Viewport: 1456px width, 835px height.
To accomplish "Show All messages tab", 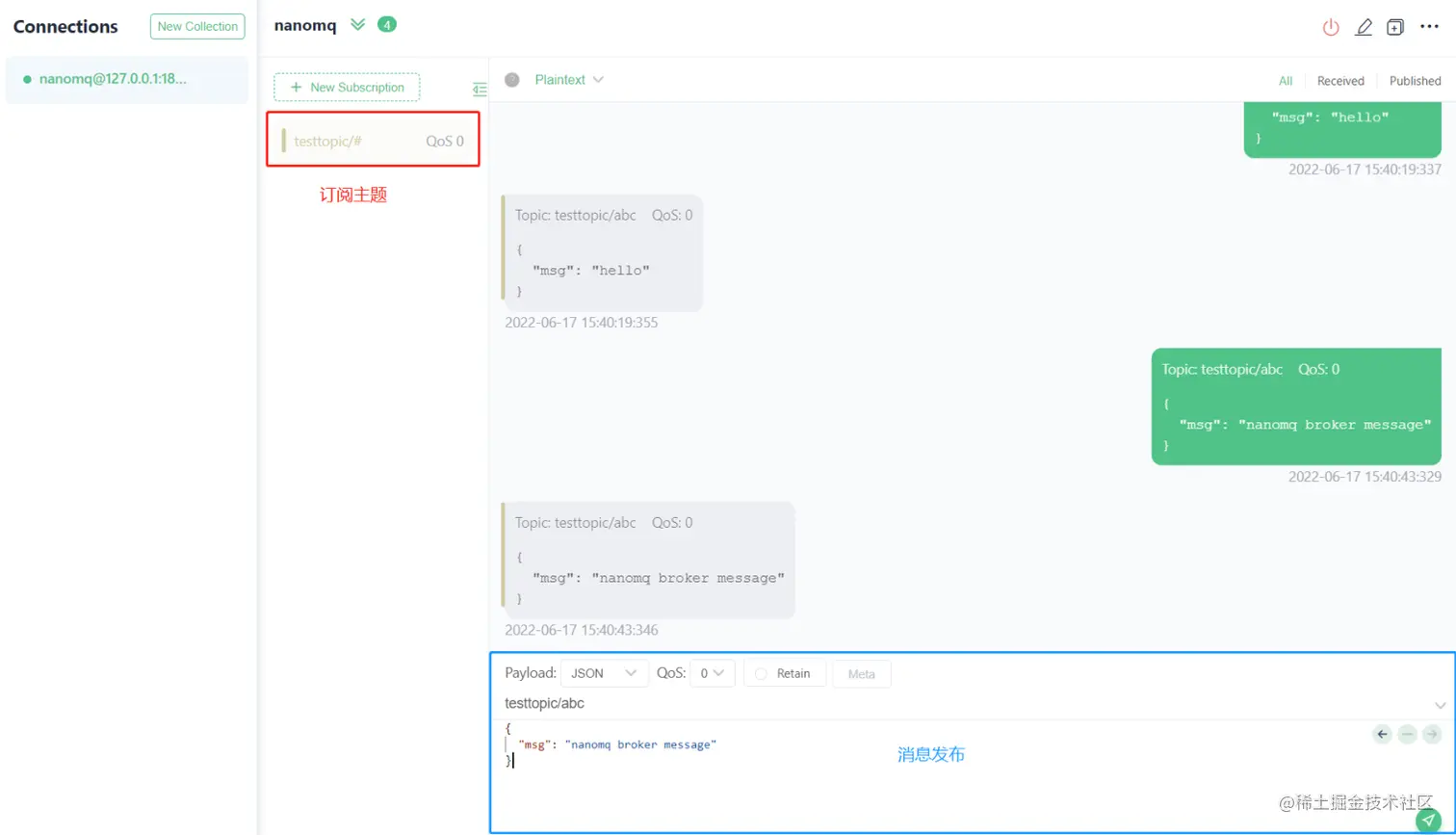I will [x=1286, y=81].
